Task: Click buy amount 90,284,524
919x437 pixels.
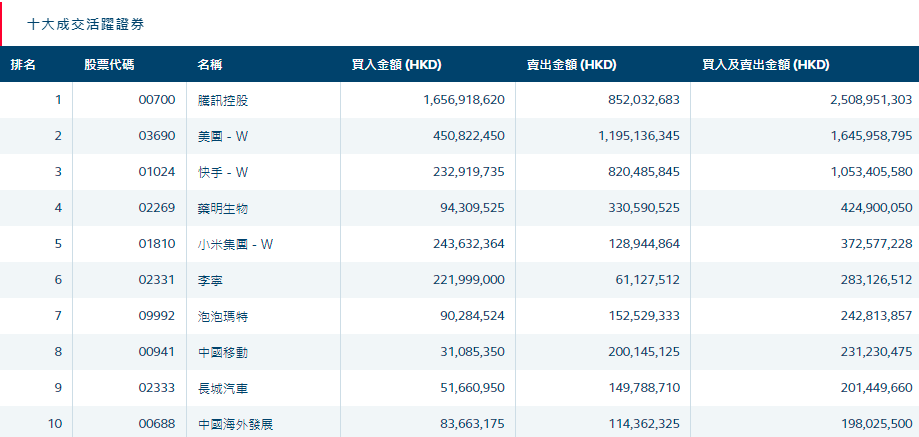Action: click(472, 316)
